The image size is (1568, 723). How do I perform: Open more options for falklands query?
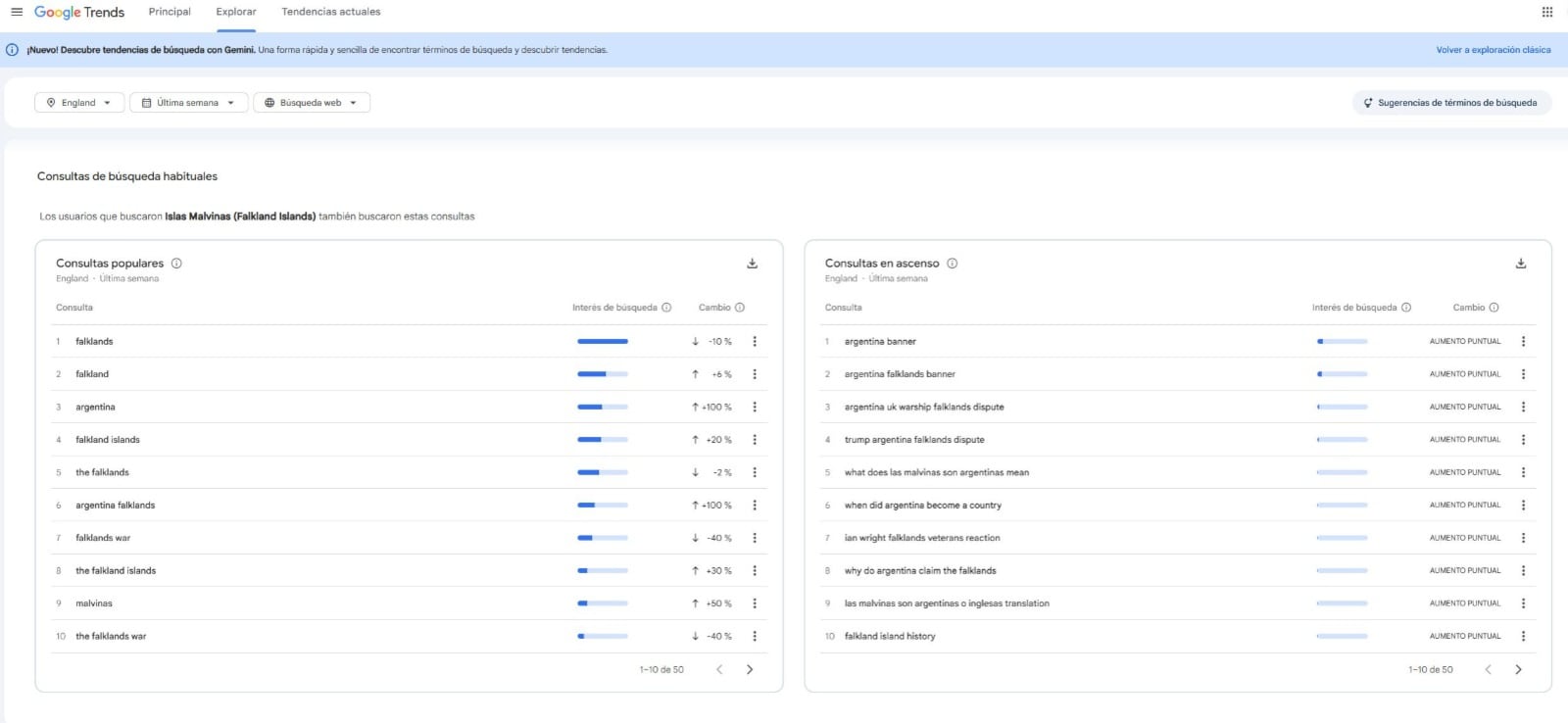coord(755,342)
